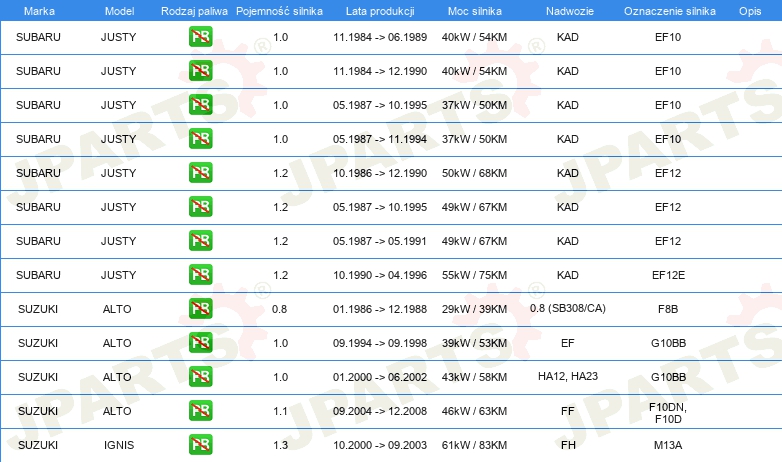Click the fuel icon in the 11.1984 -> 12.1990 row

tap(200, 70)
